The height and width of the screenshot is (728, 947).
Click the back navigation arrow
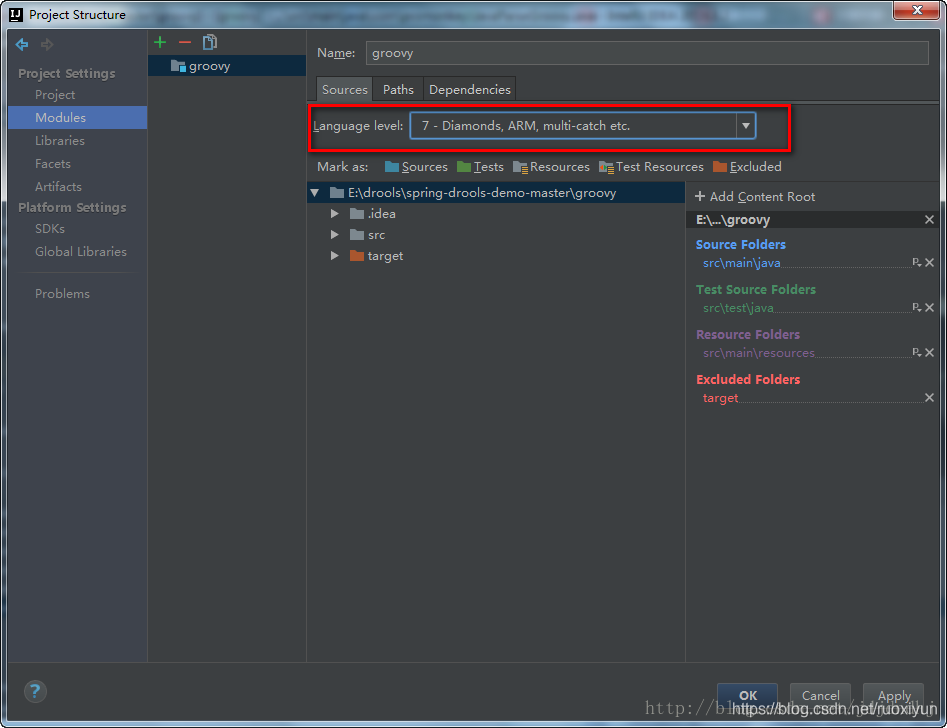pyautogui.click(x=22, y=44)
